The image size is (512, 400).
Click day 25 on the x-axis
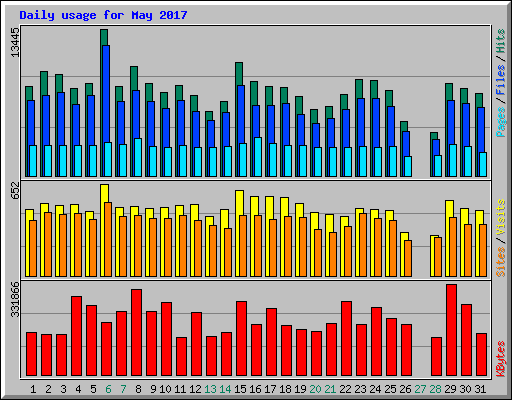pos(390,389)
